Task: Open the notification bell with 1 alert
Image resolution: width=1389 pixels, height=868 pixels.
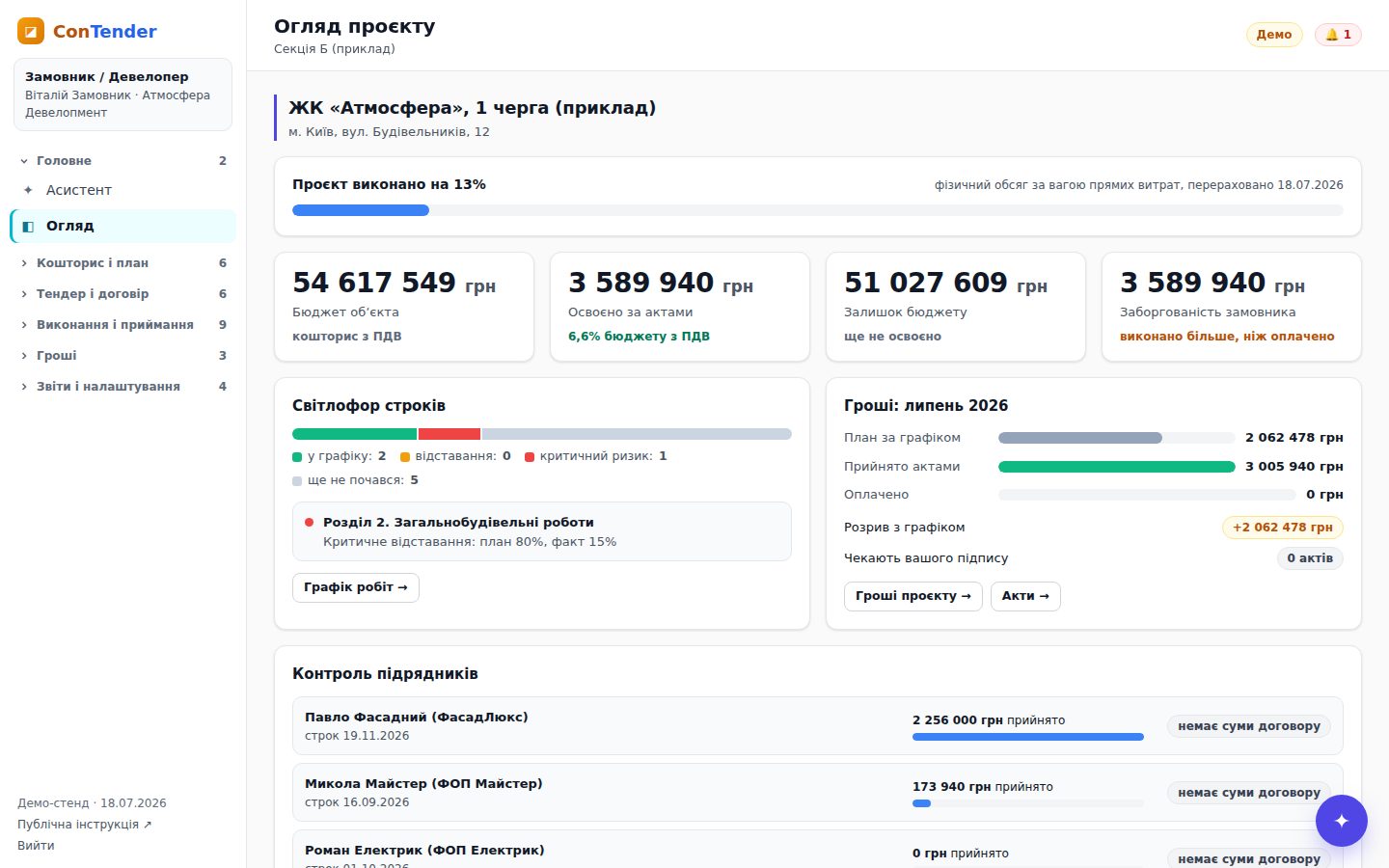Action: click(1338, 35)
